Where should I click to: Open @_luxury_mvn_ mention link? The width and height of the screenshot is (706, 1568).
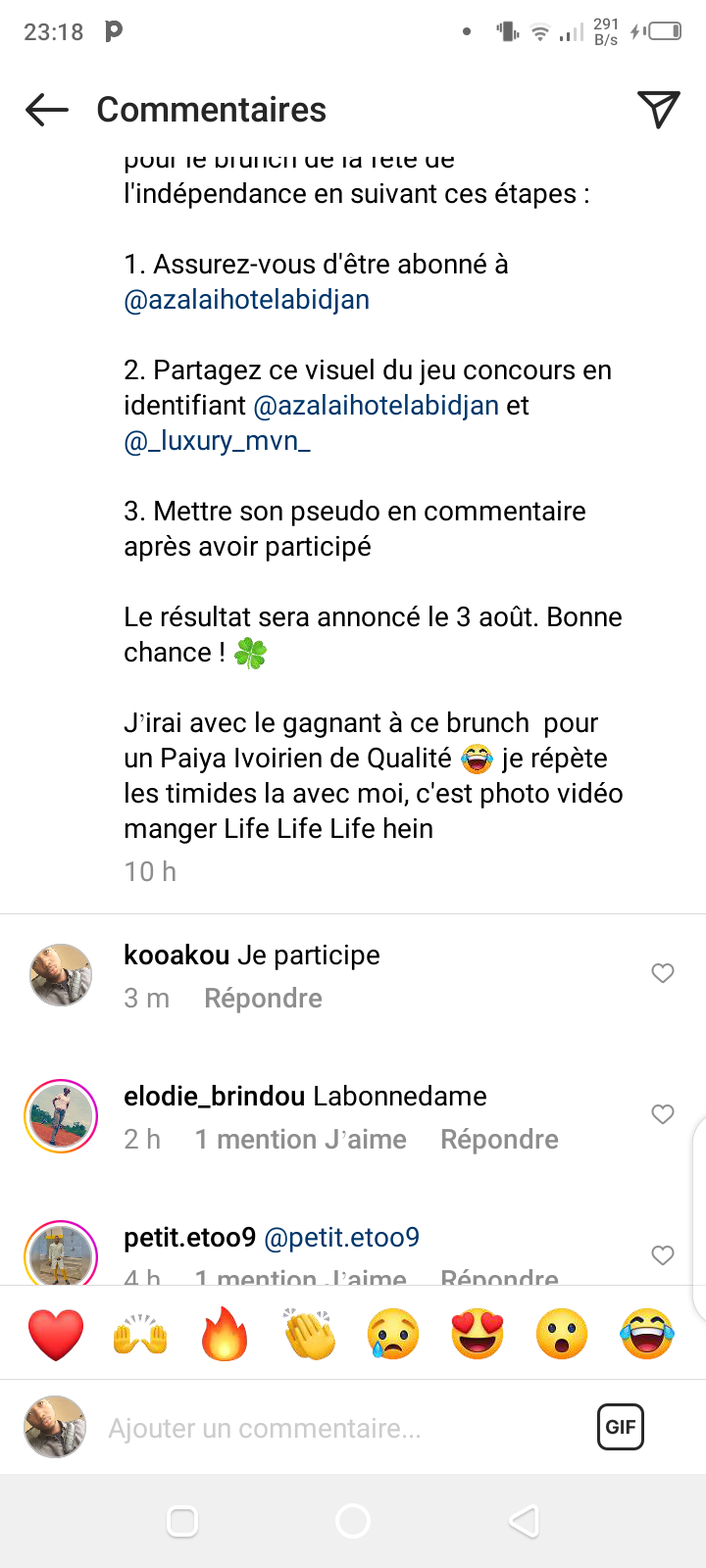pyautogui.click(x=217, y=441)
